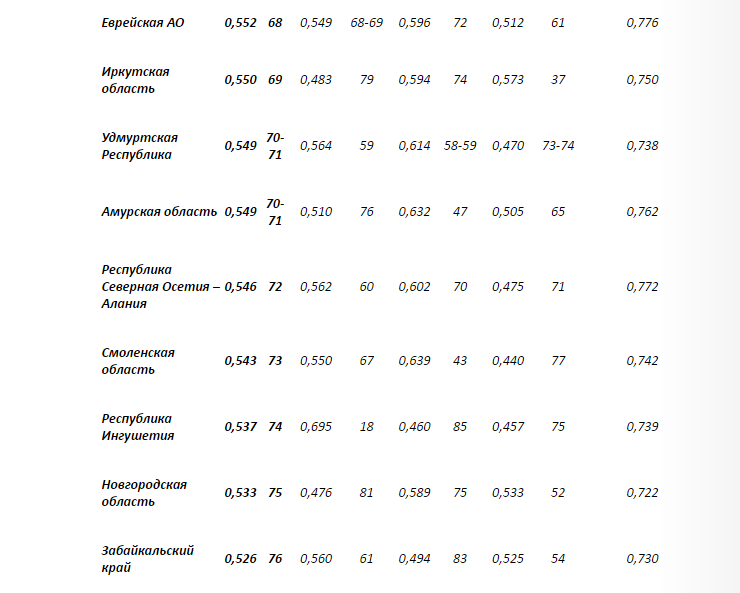
Task: Click the 73-74 rank cell
Action: pyautogui.click(x=558, y=146)
